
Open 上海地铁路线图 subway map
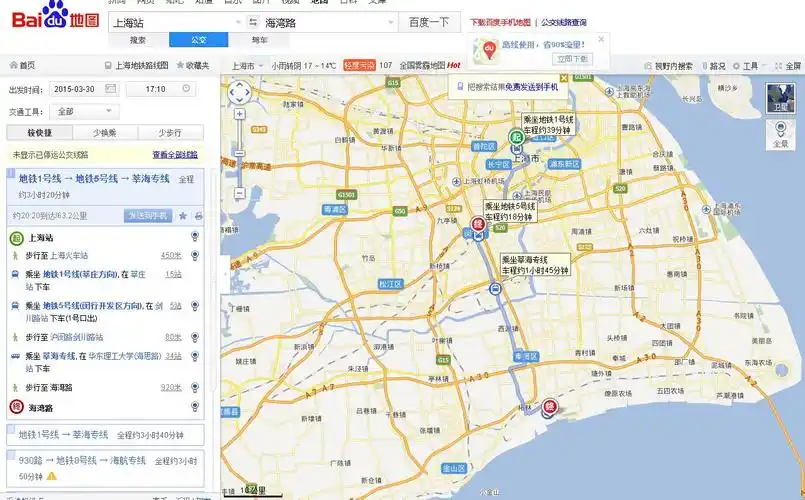click(137, 65)
